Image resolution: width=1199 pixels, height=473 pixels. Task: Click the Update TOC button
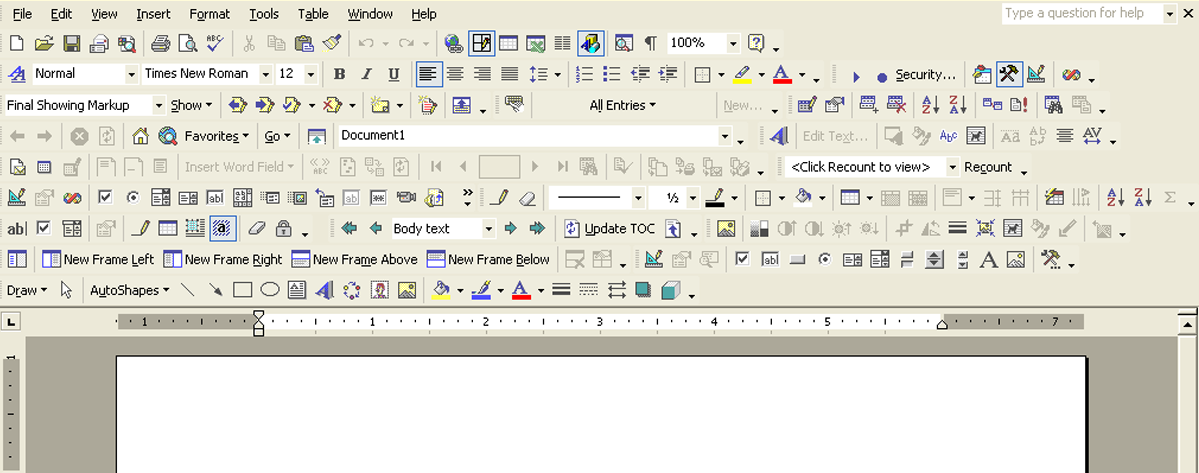610,229
